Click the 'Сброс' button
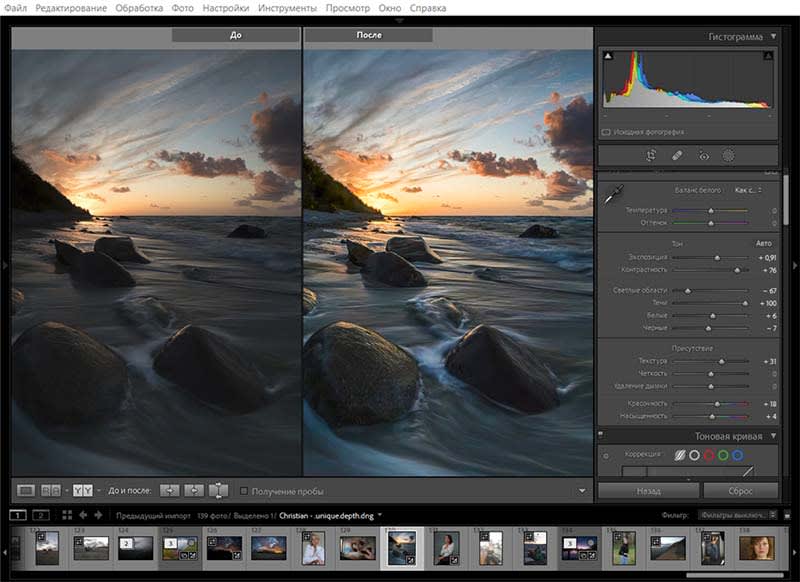 [x=741, y=491]
